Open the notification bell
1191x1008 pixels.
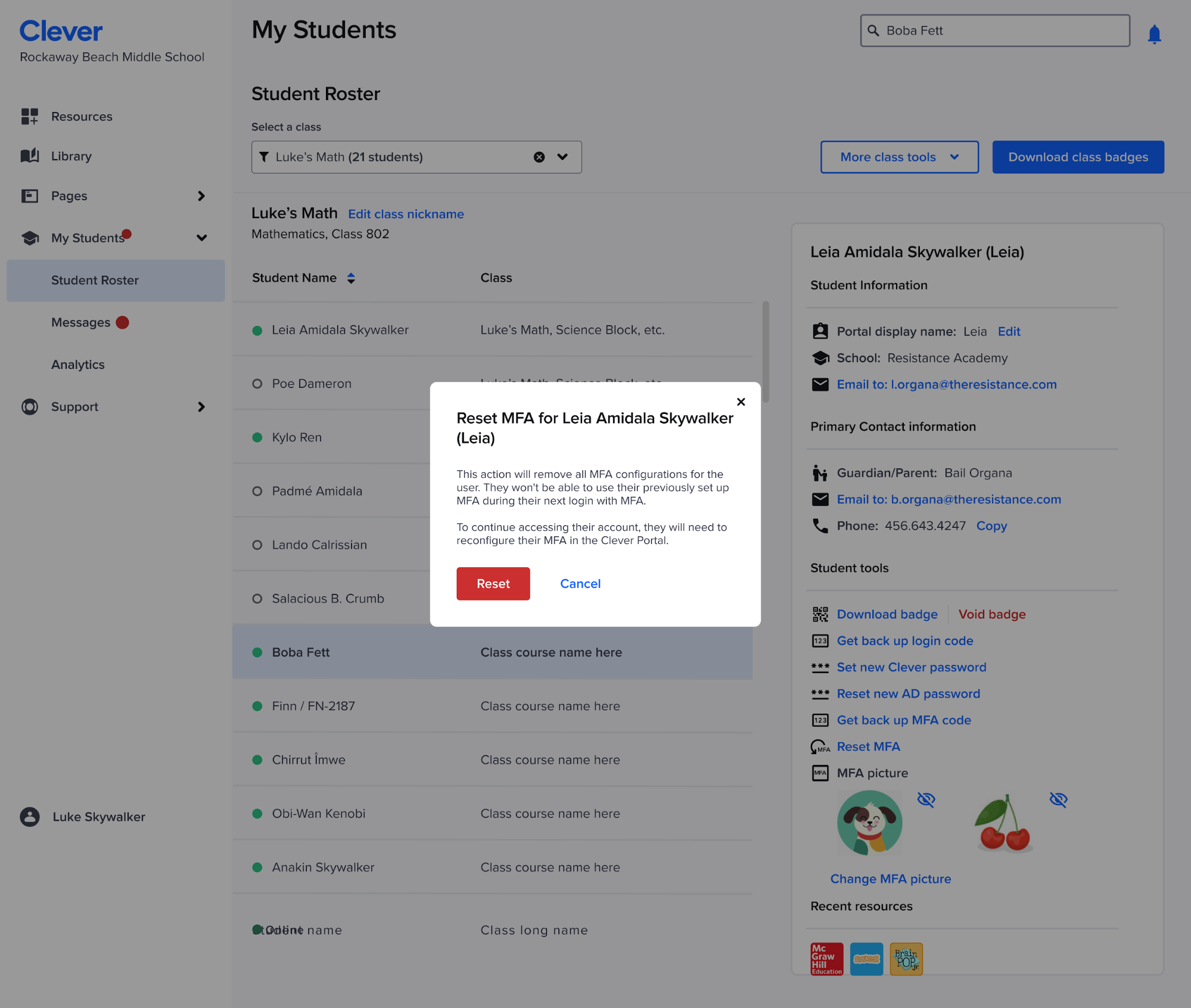tap(1154, 33)
